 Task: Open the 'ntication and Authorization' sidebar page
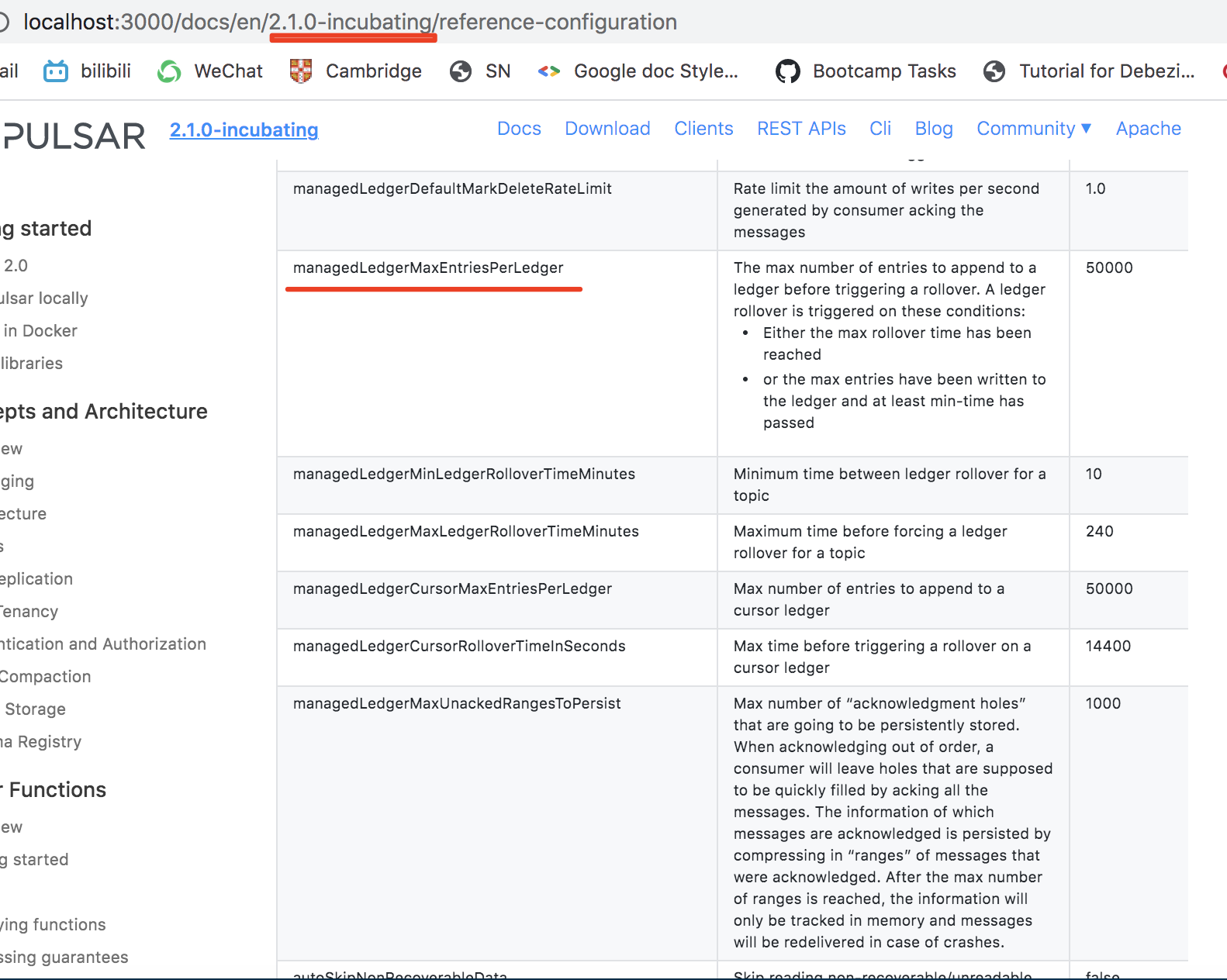click(x=103, y=644)
